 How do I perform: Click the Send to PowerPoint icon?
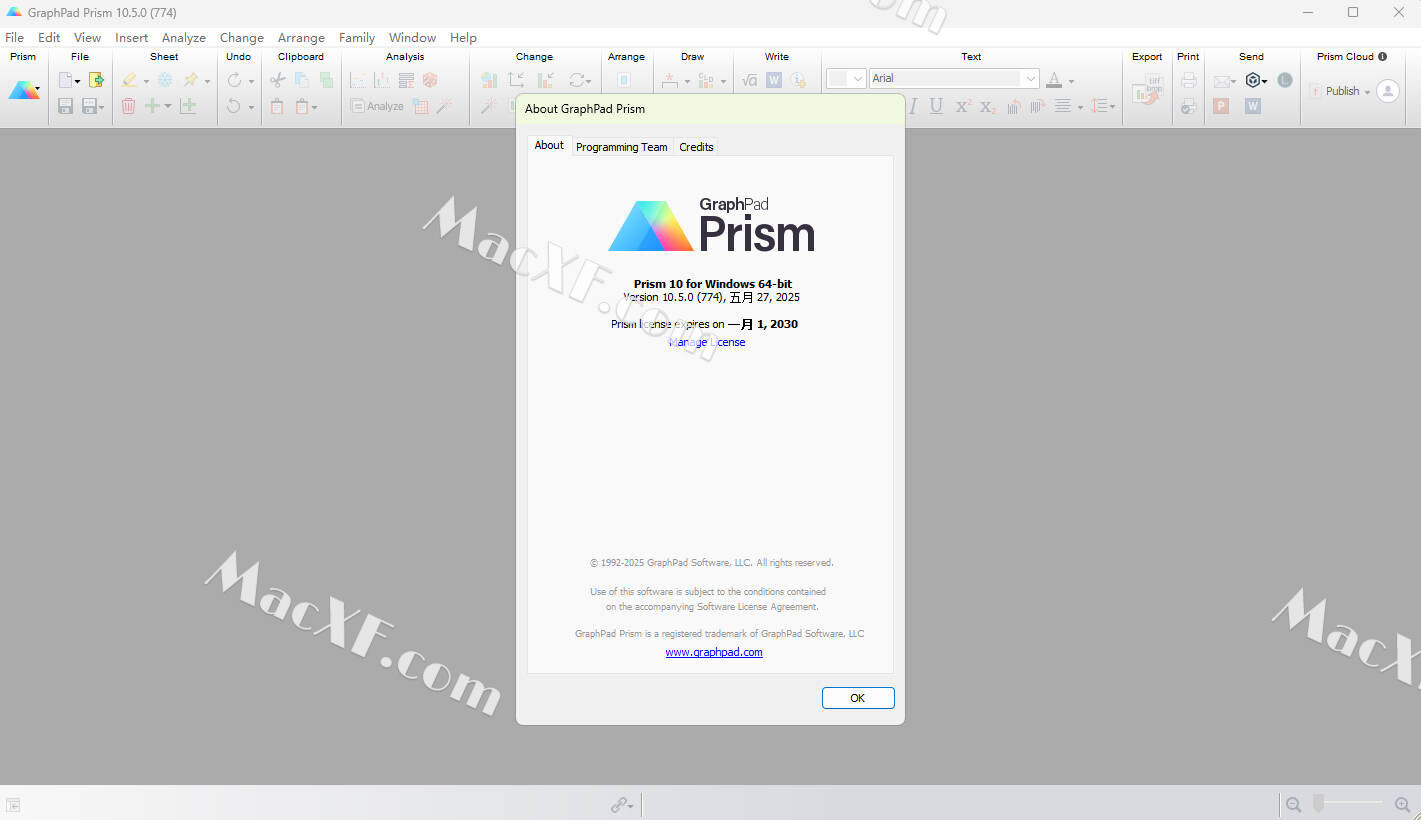[x=1221, y=106]
